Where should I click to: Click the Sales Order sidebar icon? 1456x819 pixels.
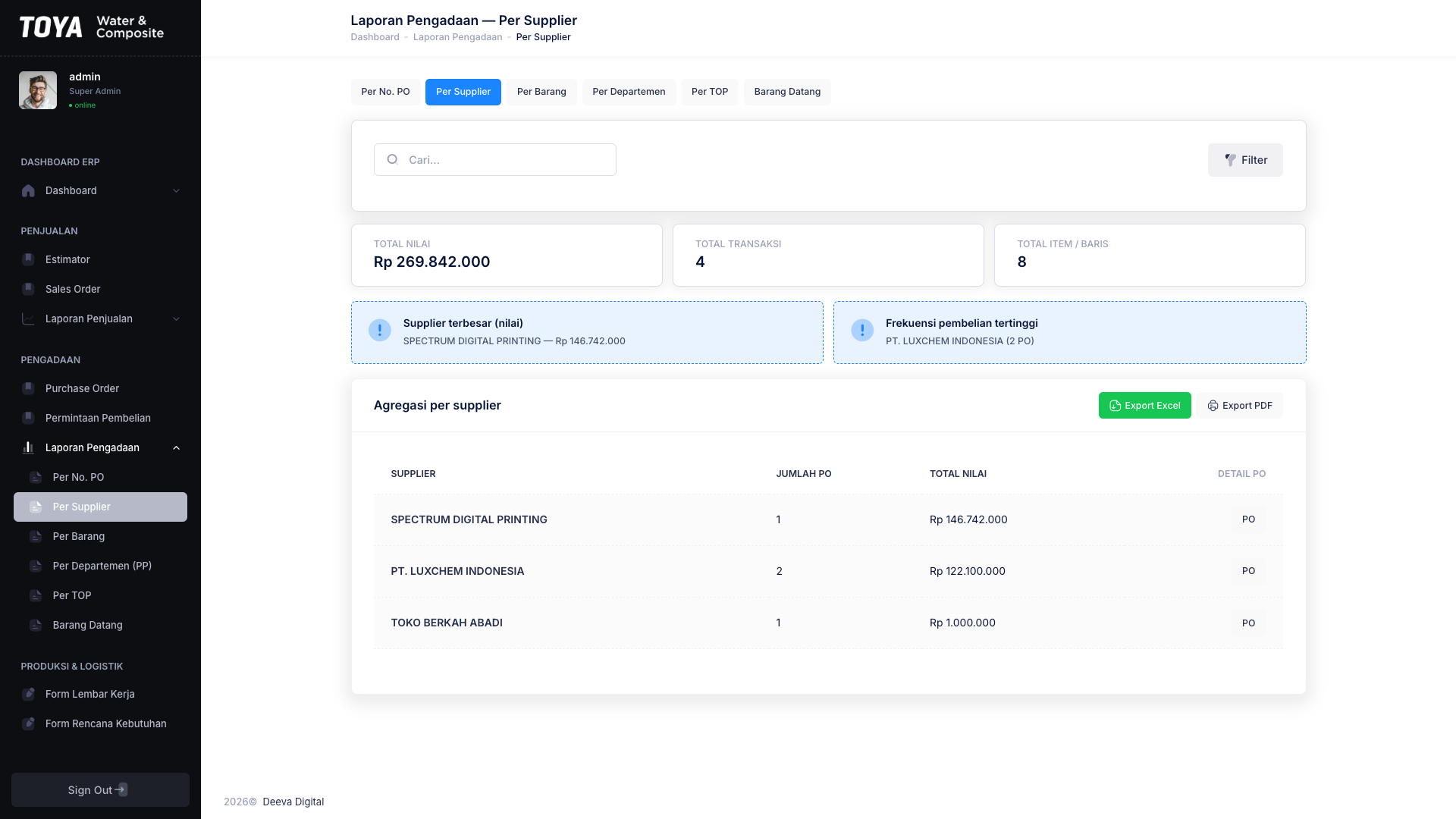tap(28, 289)
